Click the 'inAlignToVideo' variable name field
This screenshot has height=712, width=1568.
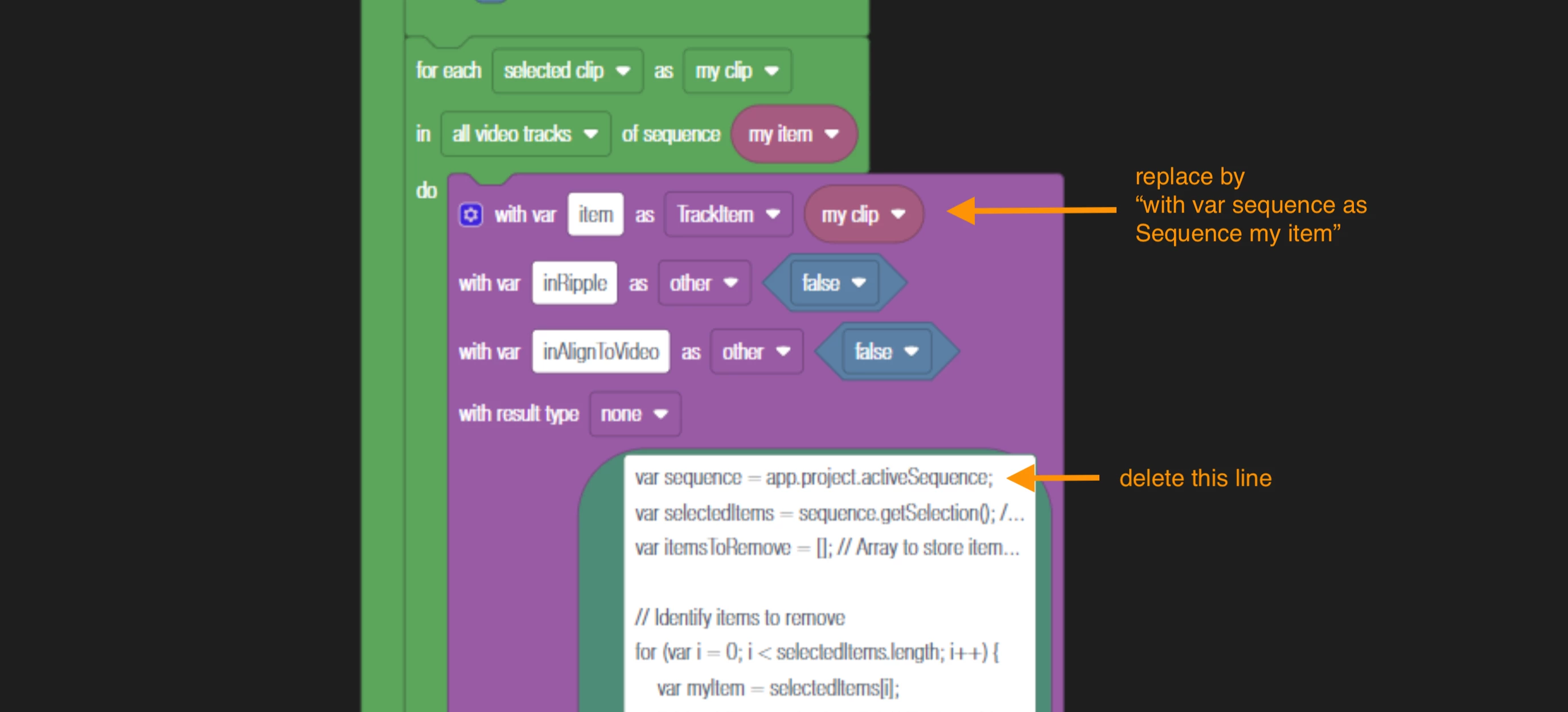click(x=600, y=351)
